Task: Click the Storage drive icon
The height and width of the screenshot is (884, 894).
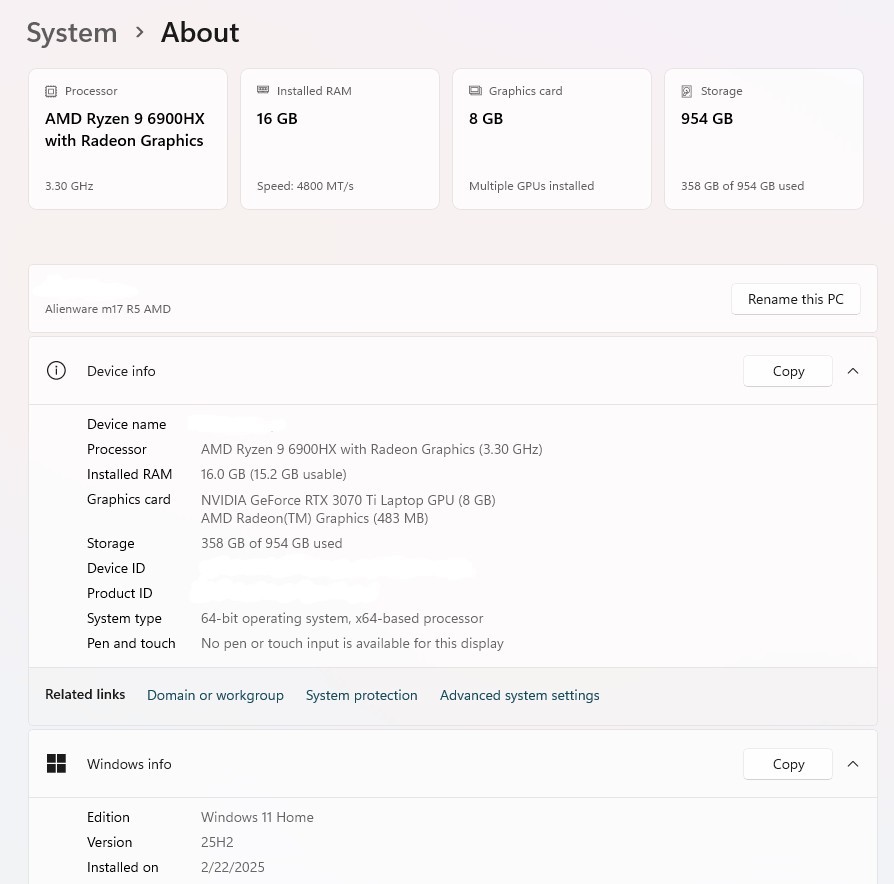Action: click(x=687, y=91)
